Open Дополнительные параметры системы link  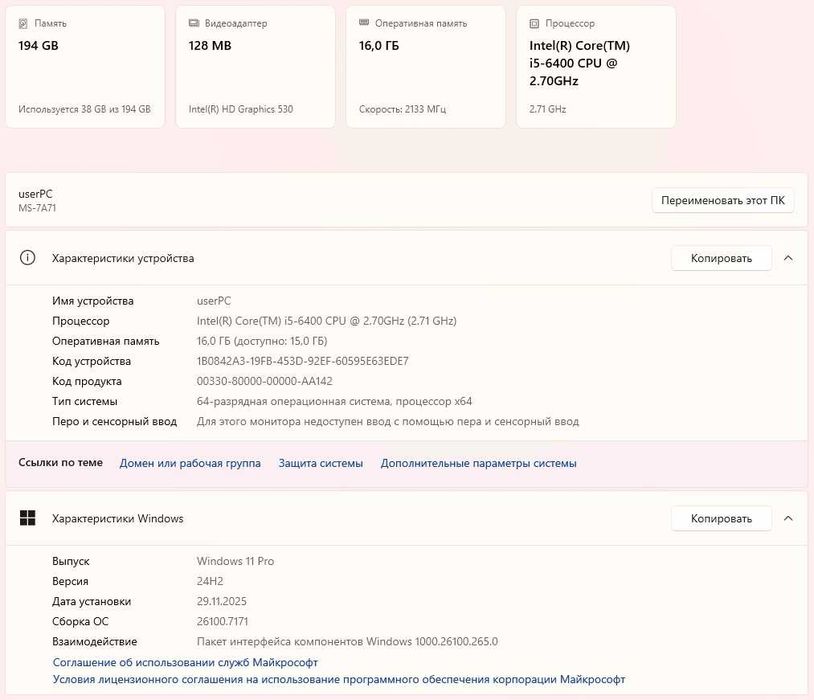(x=479, y=463)
